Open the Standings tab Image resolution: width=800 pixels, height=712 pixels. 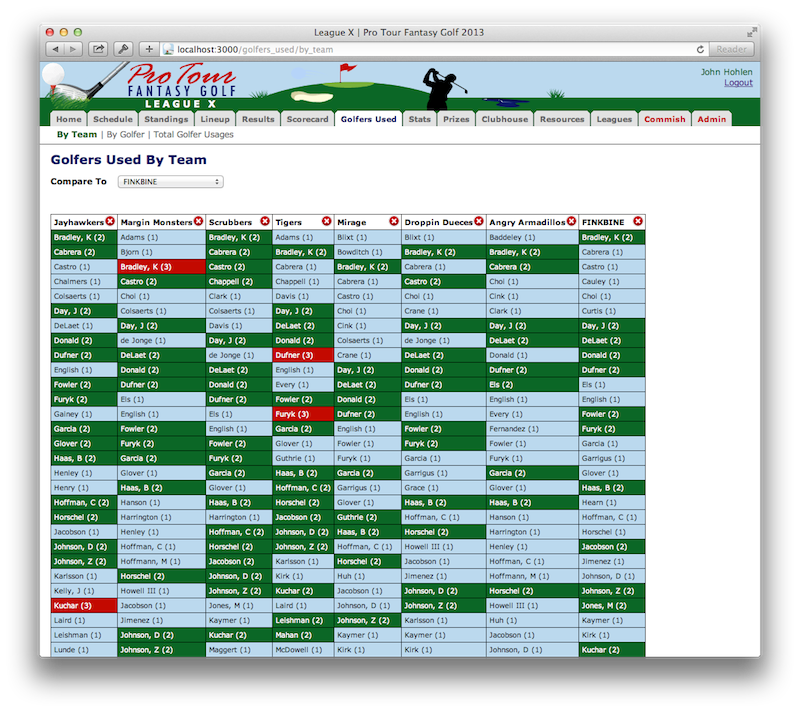point(165,119)
